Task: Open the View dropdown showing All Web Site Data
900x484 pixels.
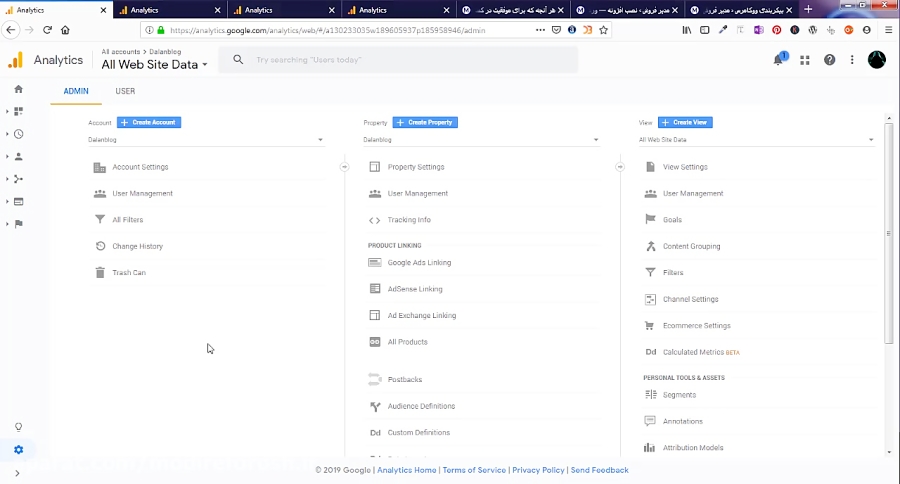Action: tap(756, 140)
